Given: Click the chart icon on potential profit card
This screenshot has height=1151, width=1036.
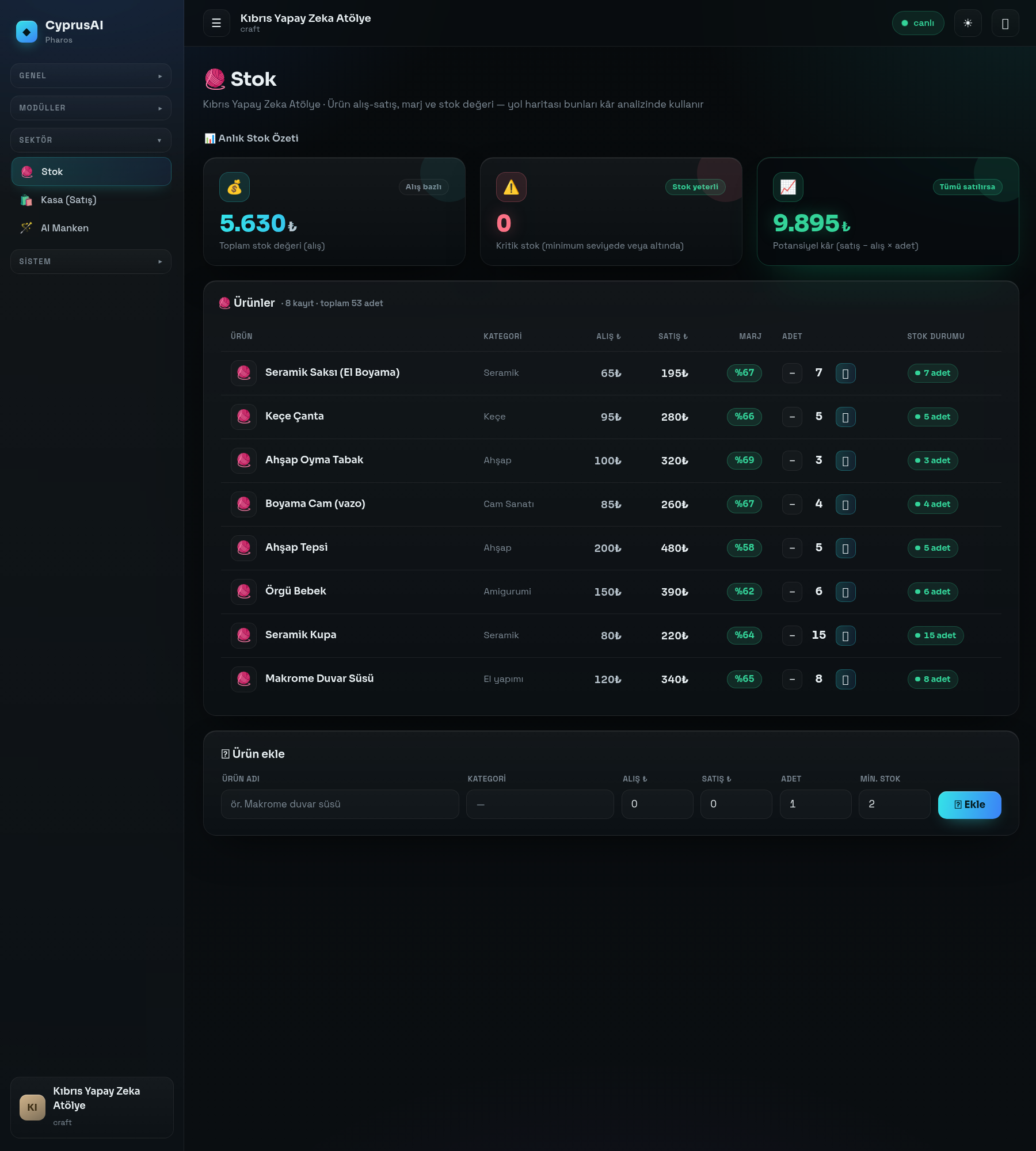Looking at the screenshot, I should [x=788, y=187].
